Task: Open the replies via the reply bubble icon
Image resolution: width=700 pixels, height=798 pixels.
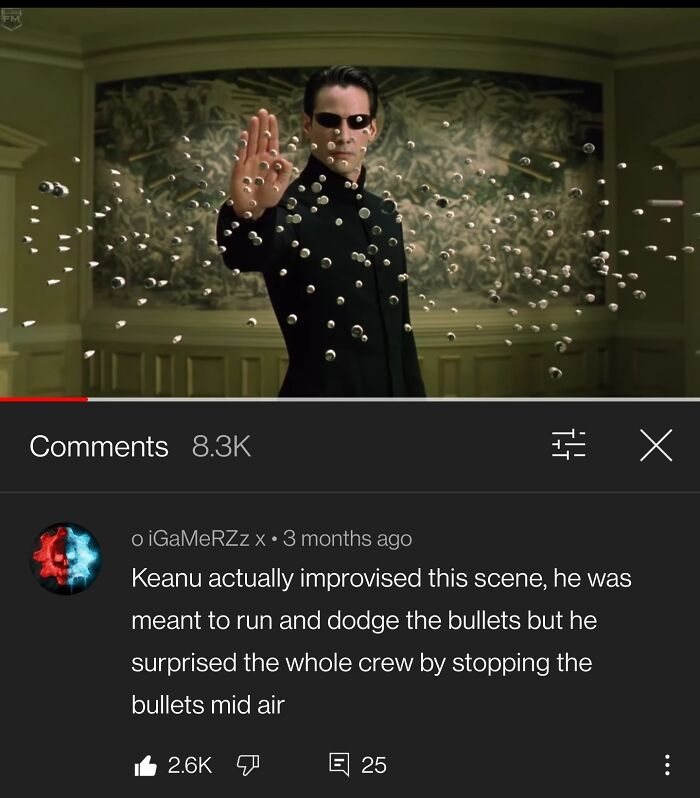Action: point(339,765)
